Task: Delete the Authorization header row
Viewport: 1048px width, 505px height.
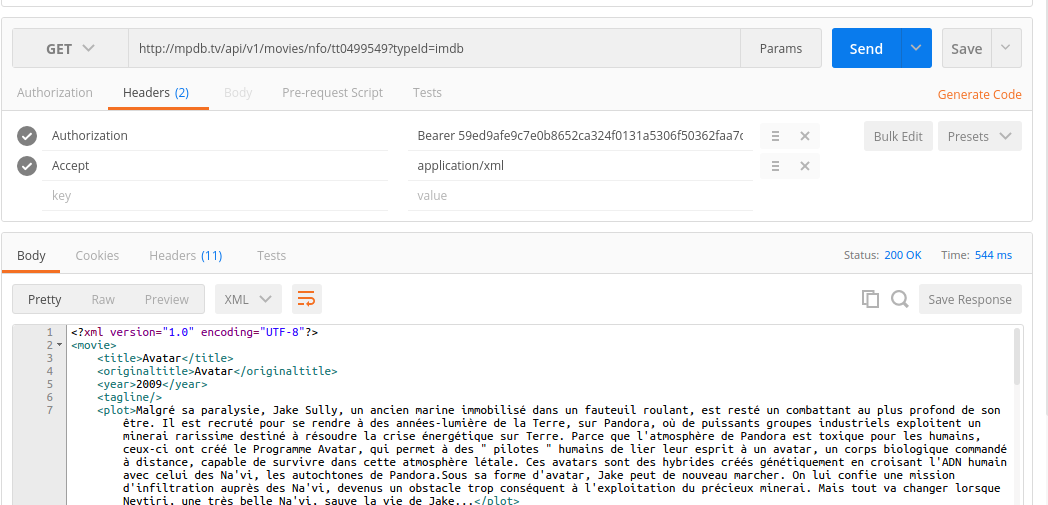Action: coord(805,136)
